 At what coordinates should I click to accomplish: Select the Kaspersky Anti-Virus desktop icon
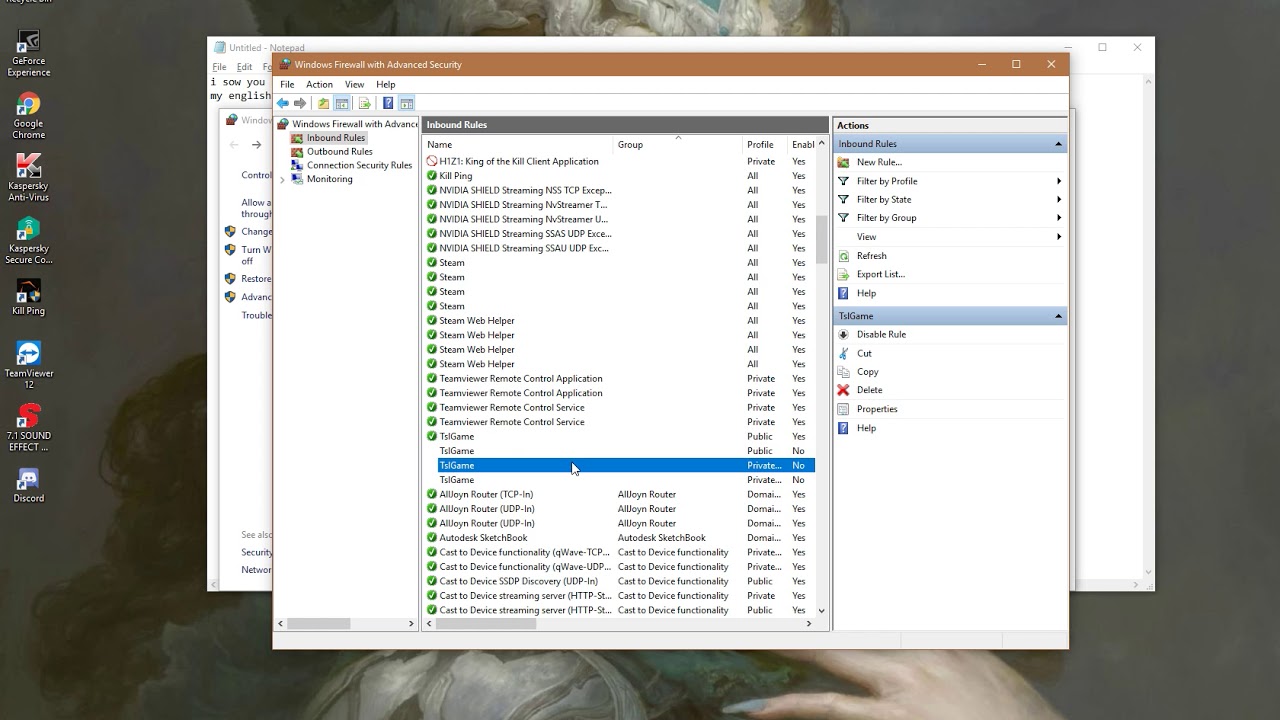(x=28, y=178)
